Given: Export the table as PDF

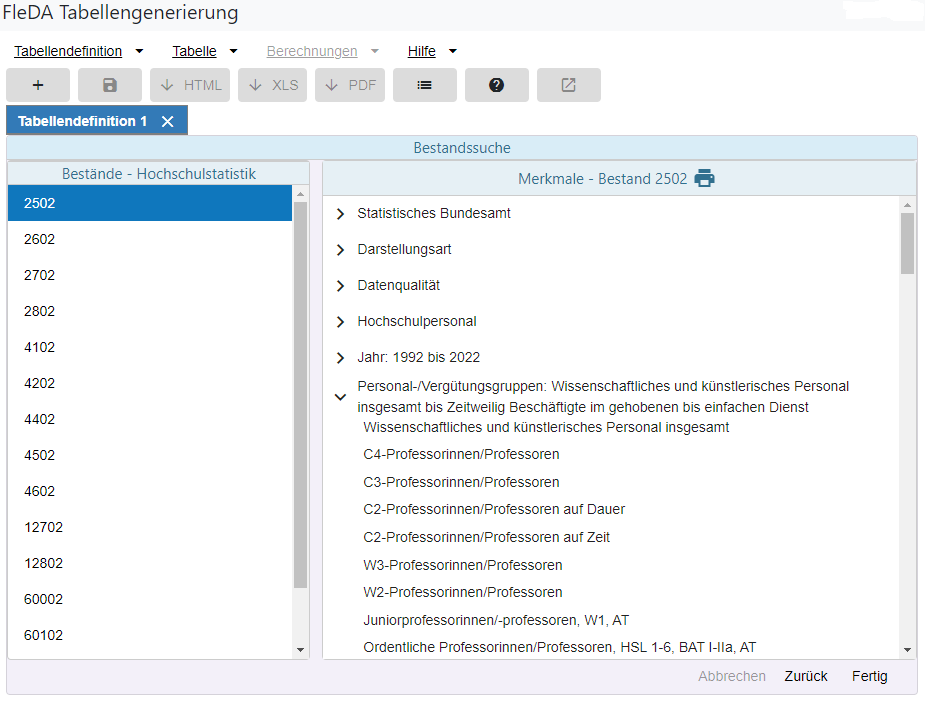Looking at the screenshot, I should [x=350, y=85].
